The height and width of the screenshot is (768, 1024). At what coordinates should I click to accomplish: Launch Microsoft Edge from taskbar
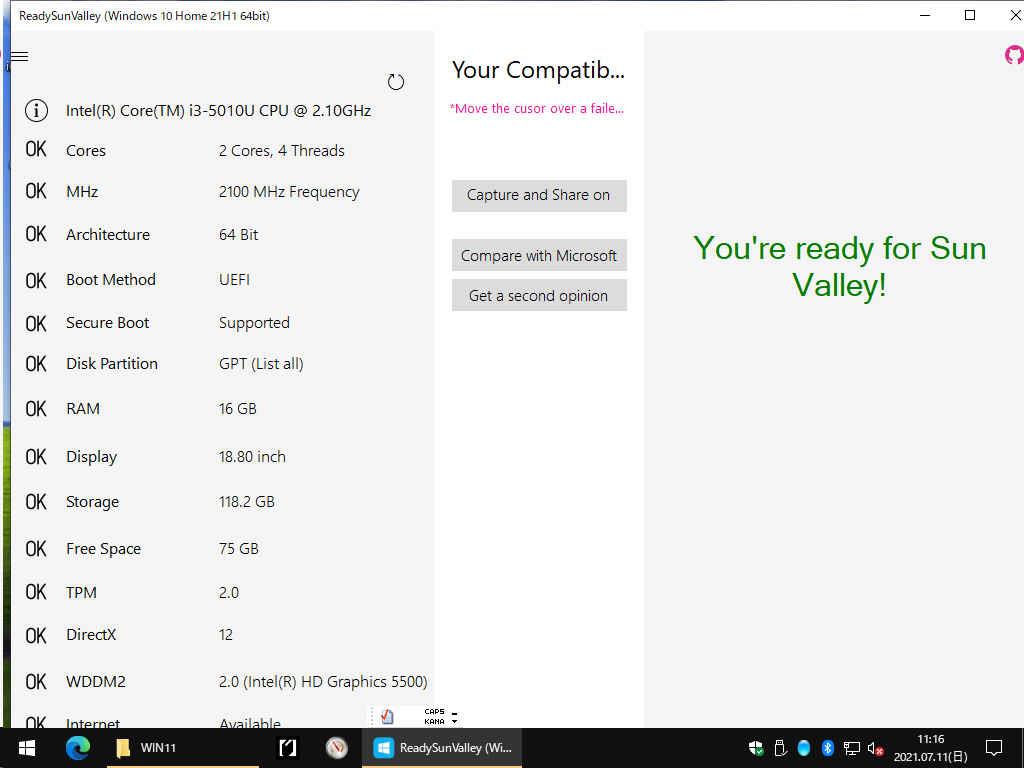click(x=78, y=748)
